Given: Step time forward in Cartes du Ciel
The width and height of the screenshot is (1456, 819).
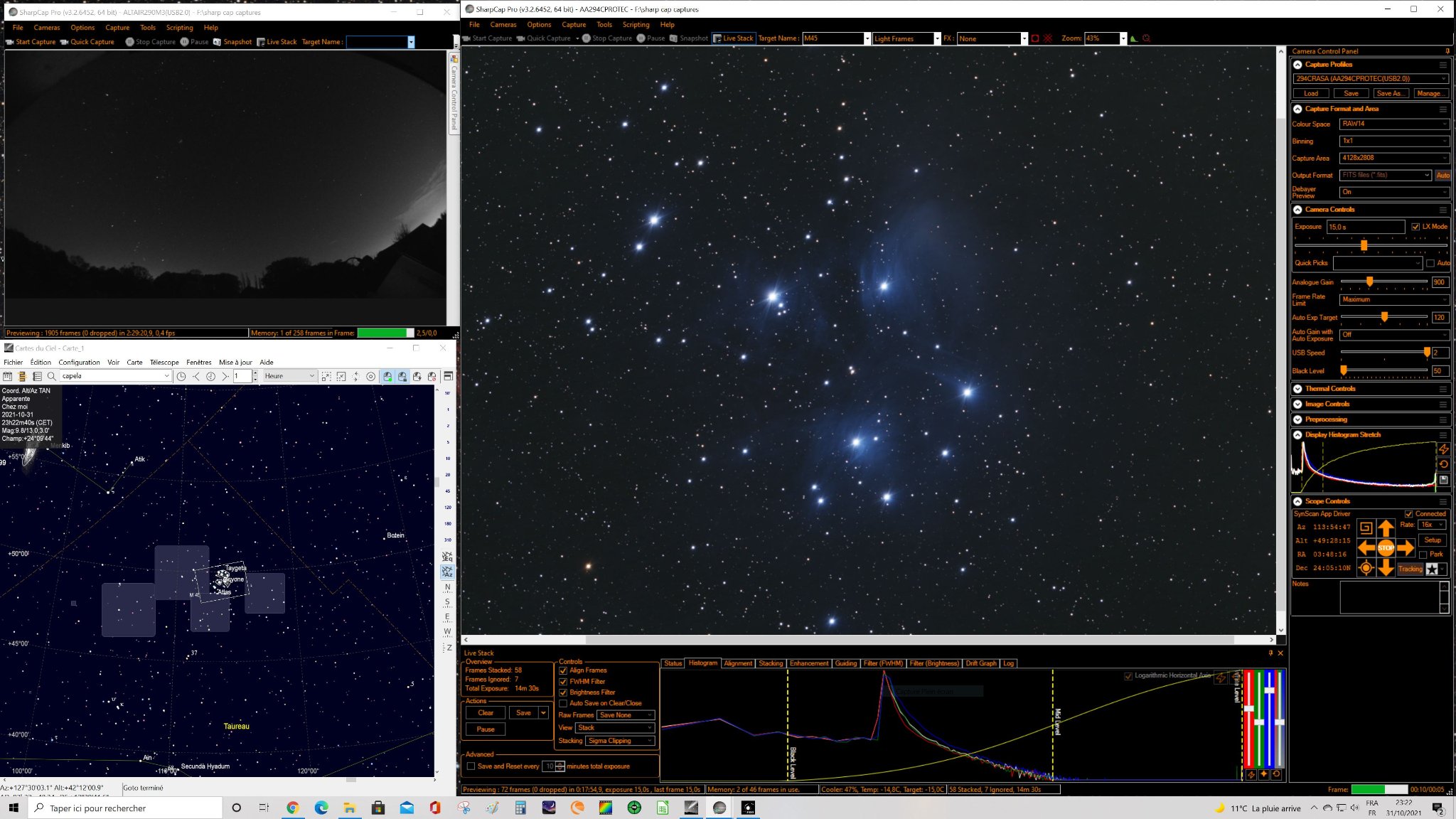Looking at the screenshot, I should 225,376.
